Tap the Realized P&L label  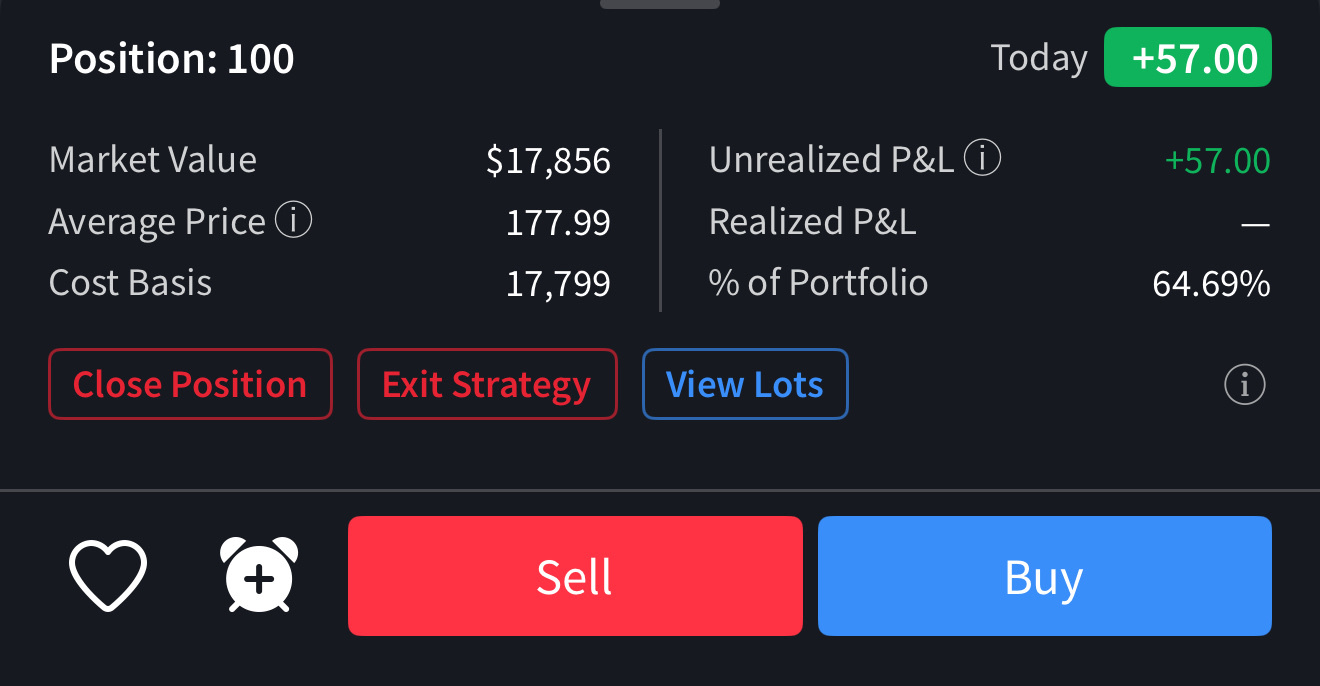[x=812, y=222]
